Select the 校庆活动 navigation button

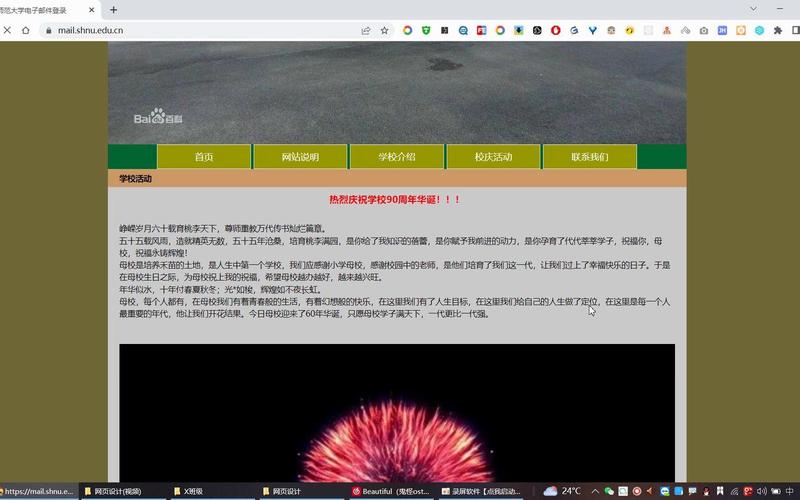493,157
